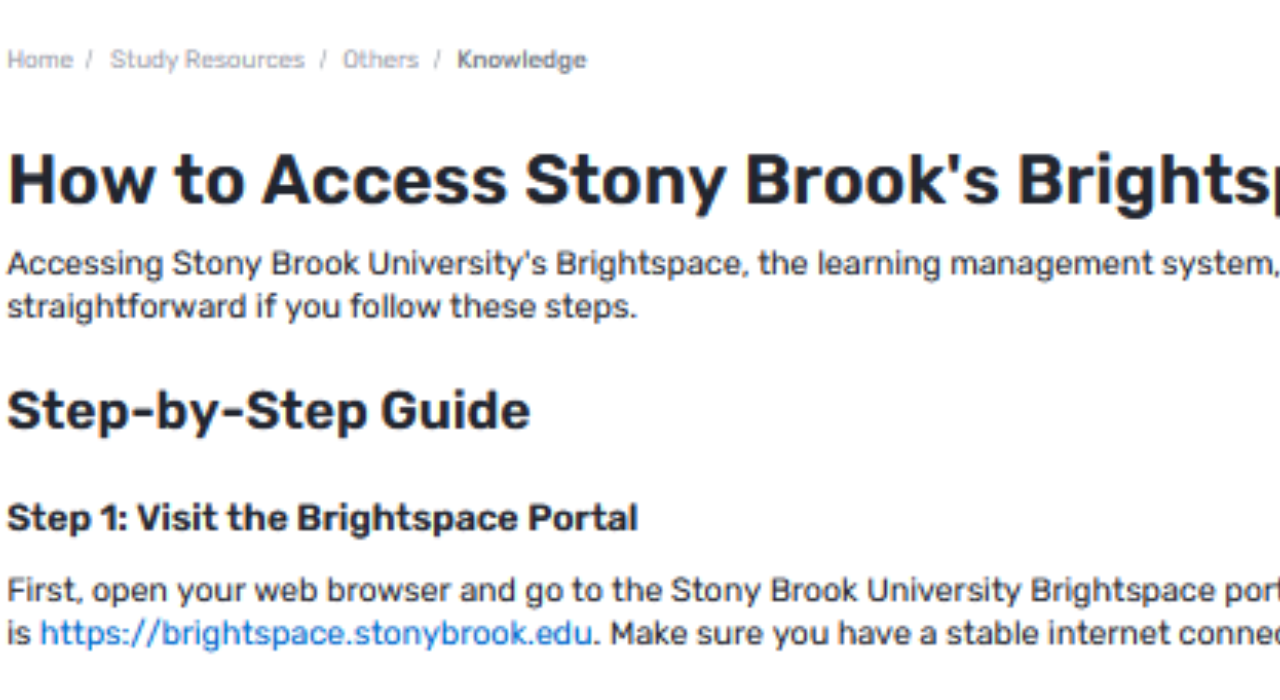Open the Study Resources breadcrumb link
Screen dimensions: 1280x700
(x=207, y=59)
